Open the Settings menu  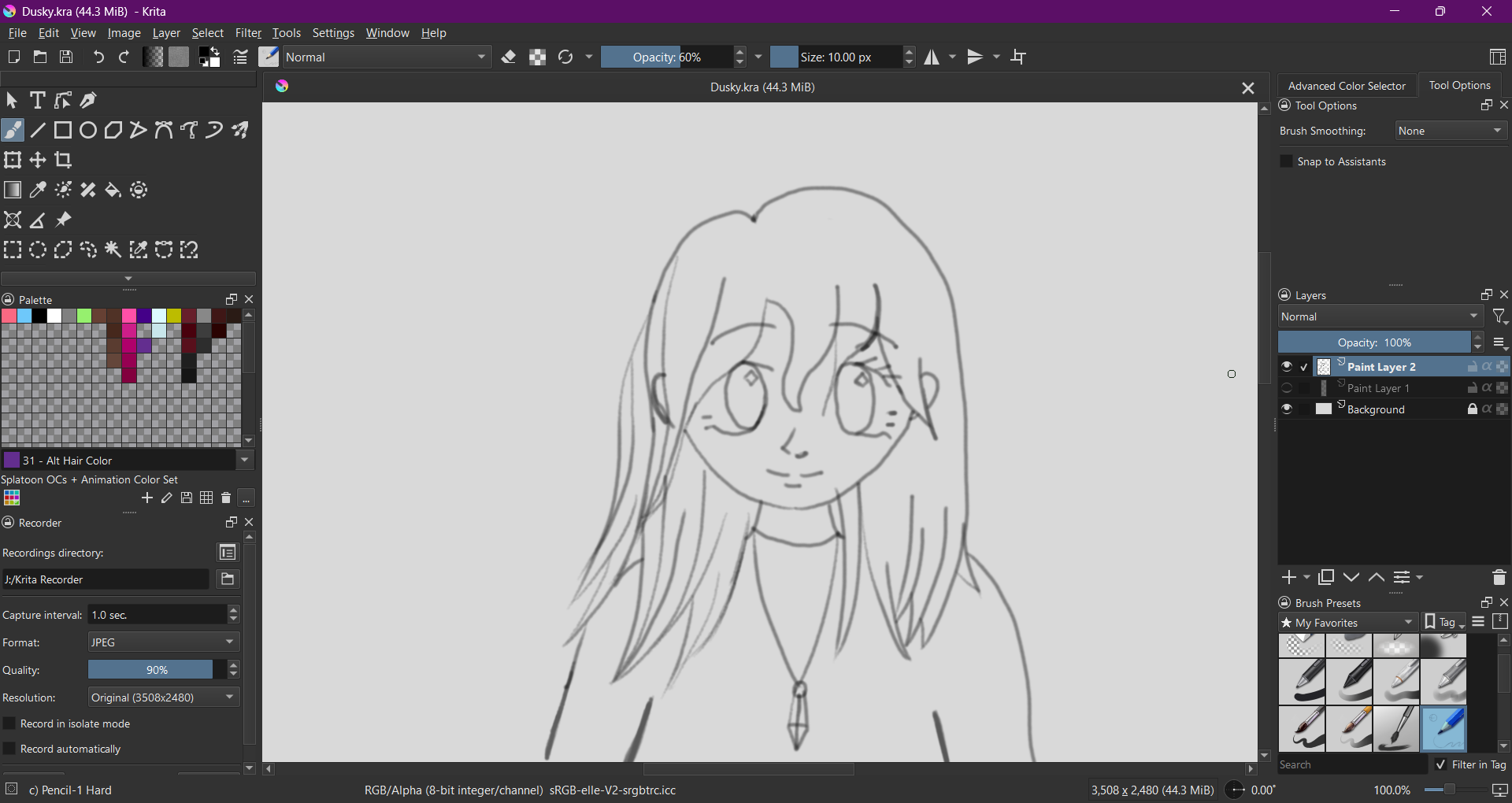333,33
